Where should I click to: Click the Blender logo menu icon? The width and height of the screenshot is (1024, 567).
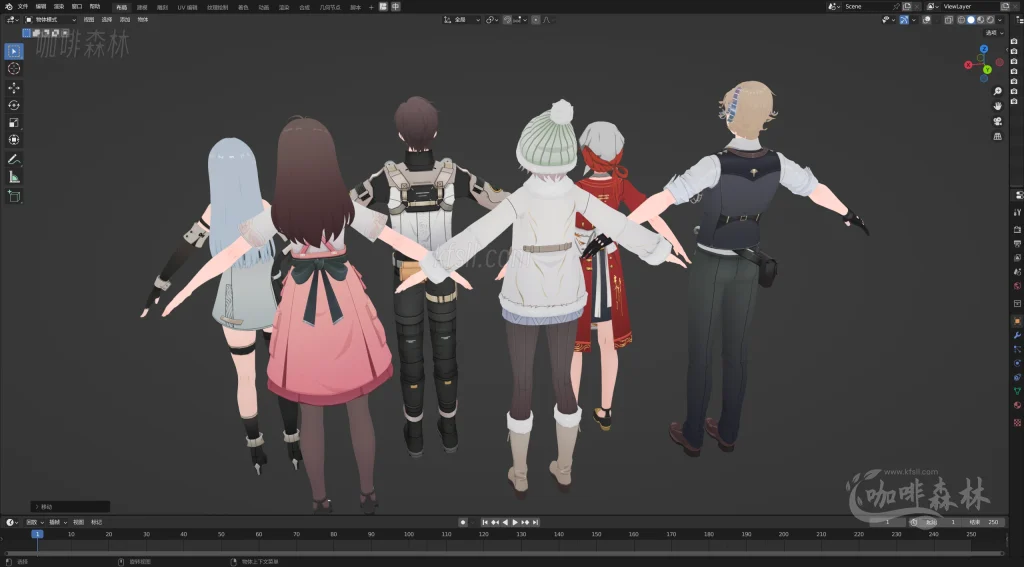[8, 7]
